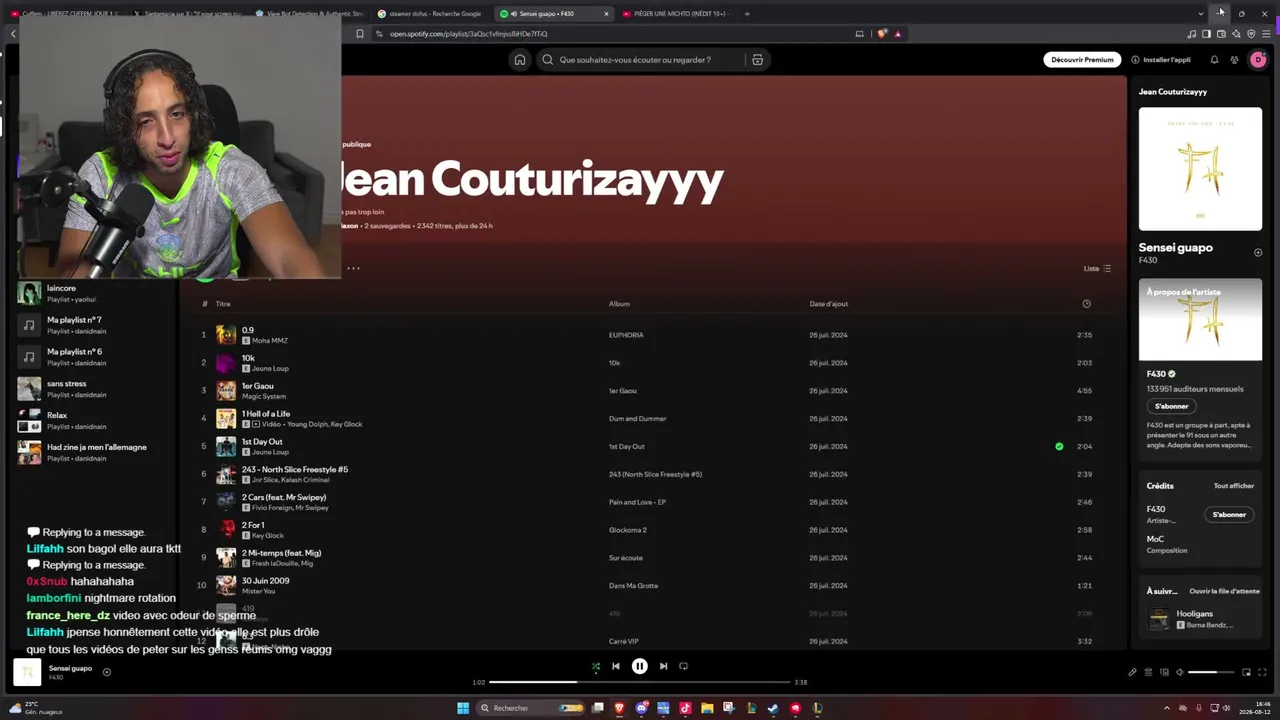Image resolution: width=1280 pixels, height=720 pixels.
Task: Open the EUPHORIA album link
Action: tap(626, 335)
